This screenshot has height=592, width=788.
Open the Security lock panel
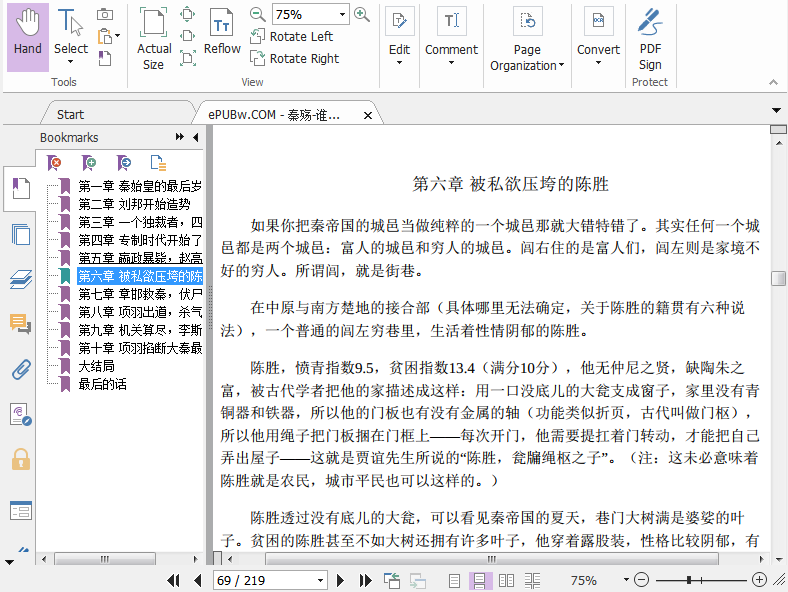click(21, 460)
